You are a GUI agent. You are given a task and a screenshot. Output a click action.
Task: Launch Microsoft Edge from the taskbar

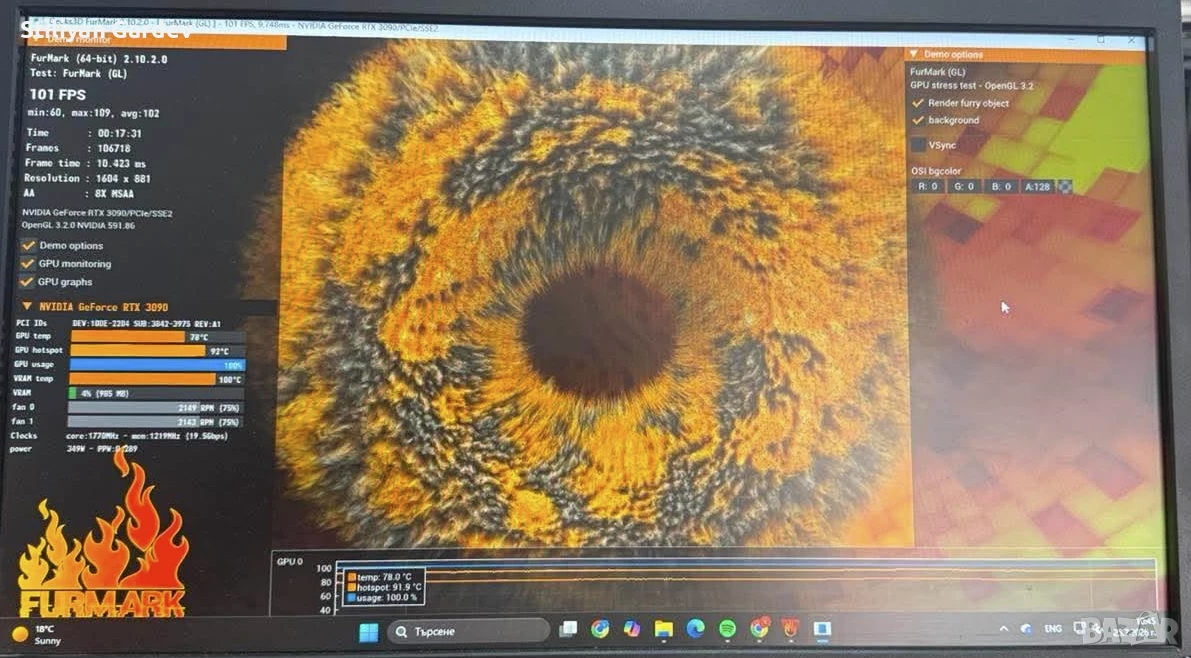[x=695, y=628]
